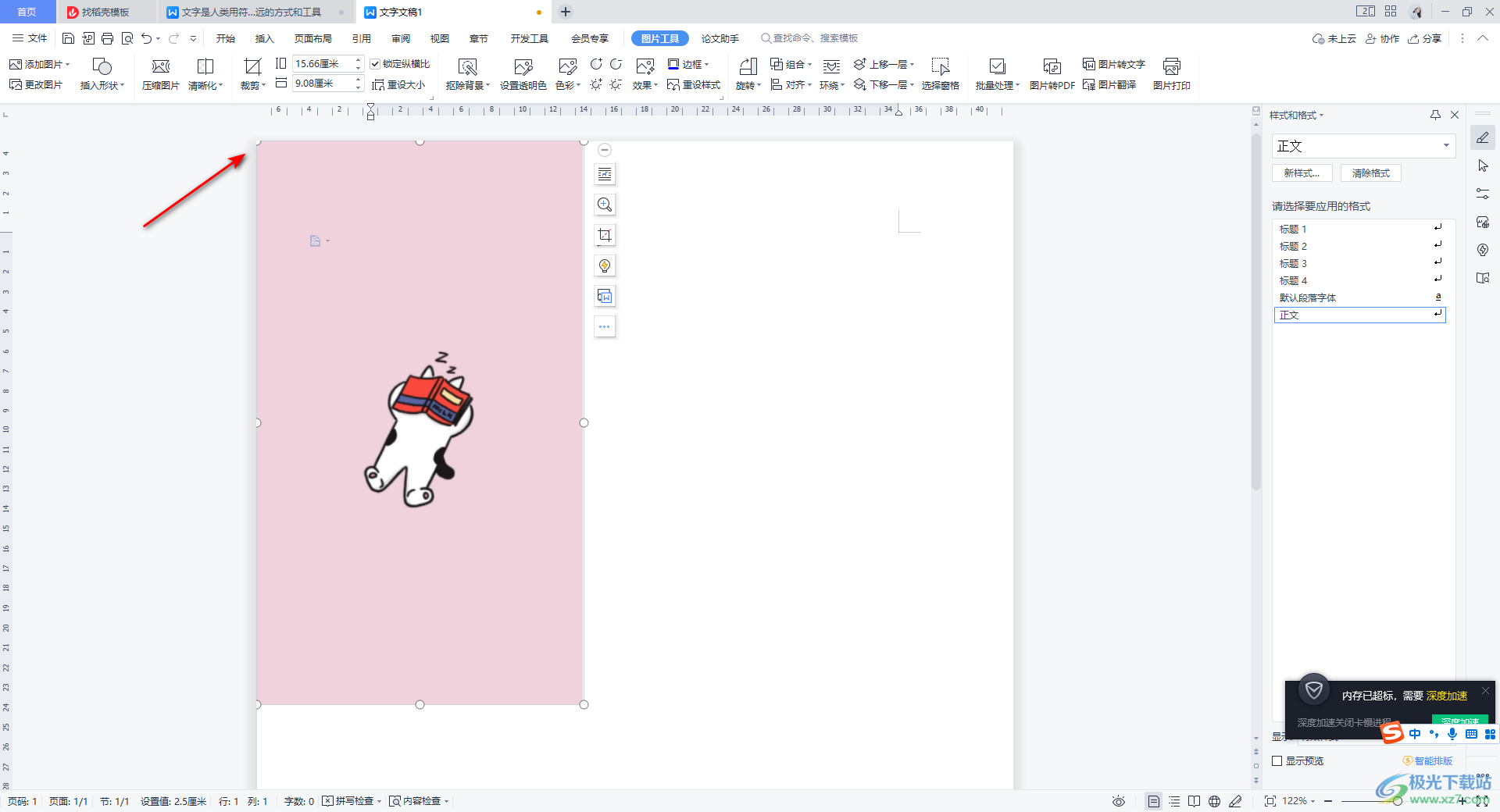Switch to the 页面布局 tab

[x=313, y=38]
